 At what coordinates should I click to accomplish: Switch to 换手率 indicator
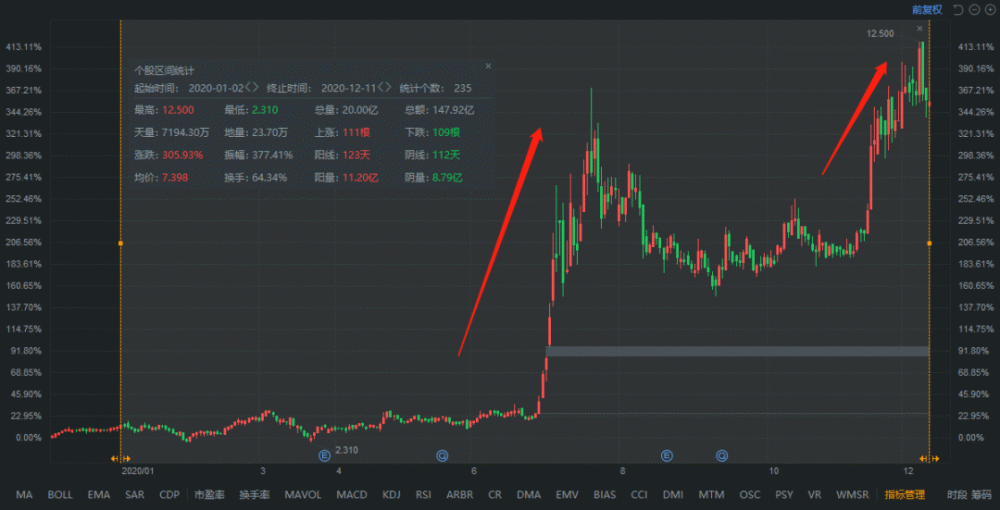tap(254, 495)
